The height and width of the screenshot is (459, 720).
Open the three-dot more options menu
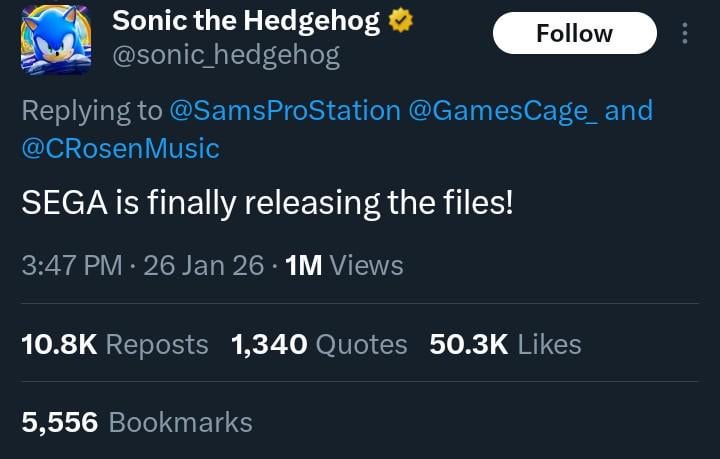(x=685, y=34)
